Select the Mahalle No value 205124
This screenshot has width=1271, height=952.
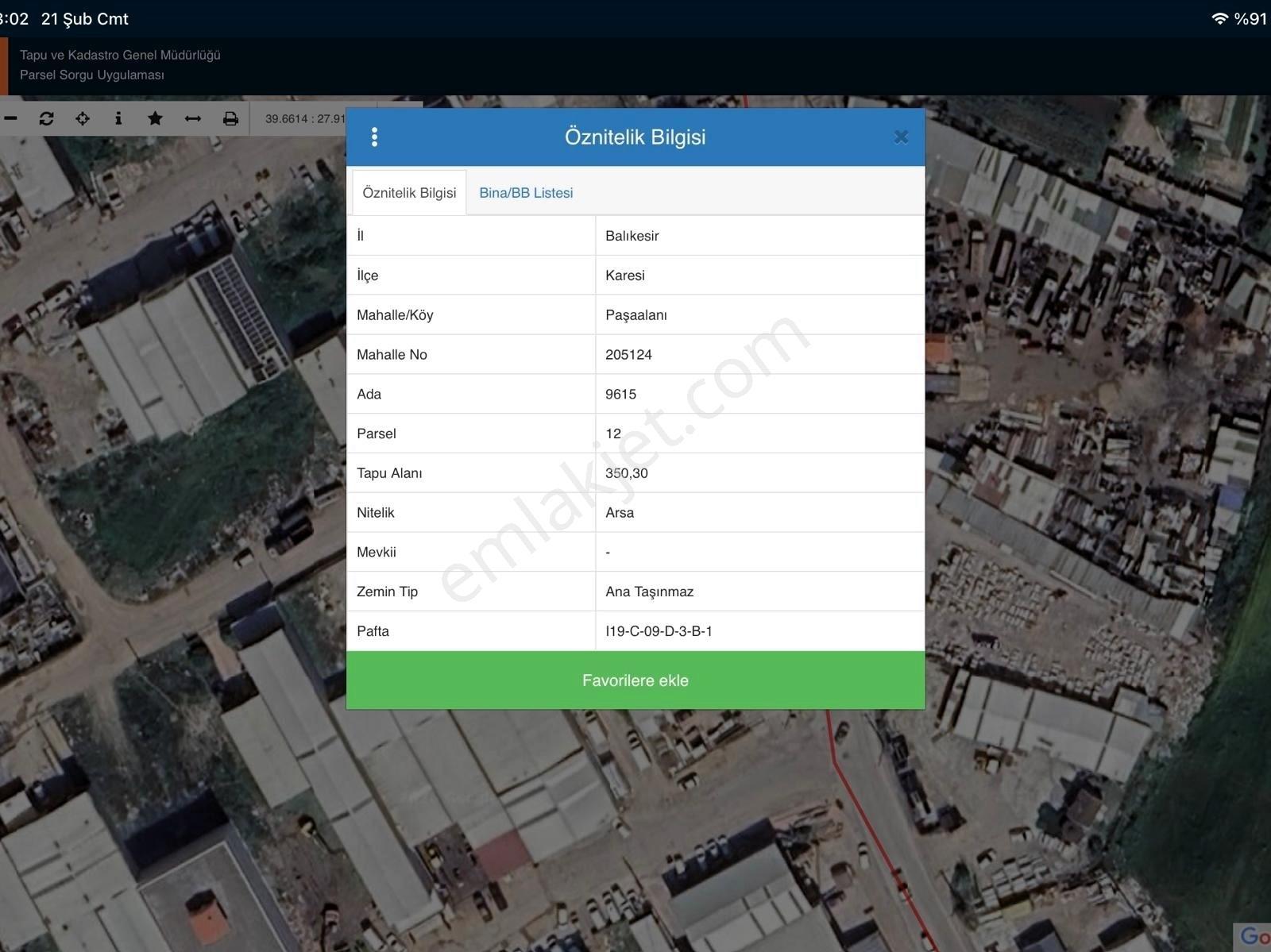pos(628,355)
